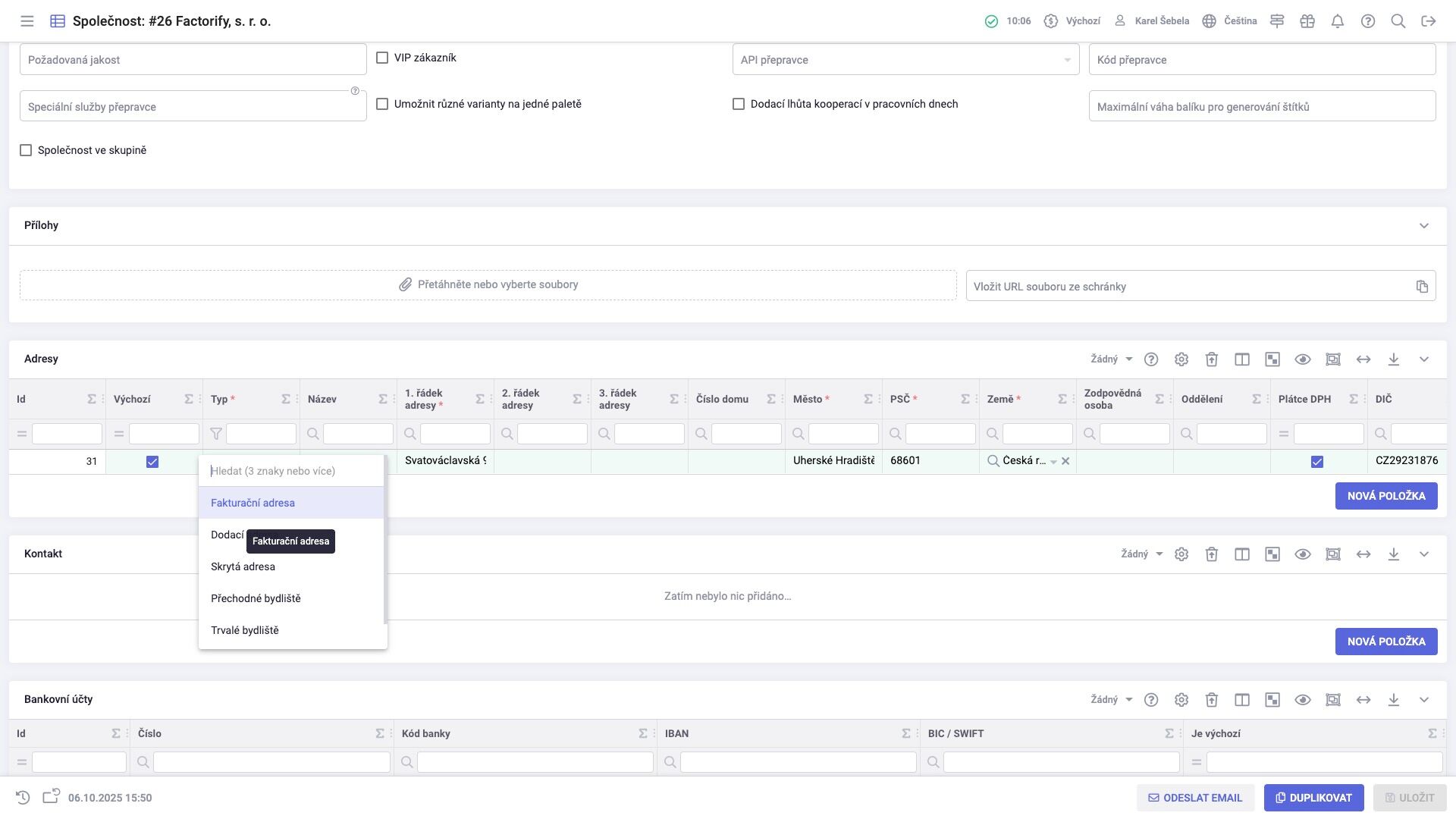Collapse the Přílohy section chevron
Screen dimensions: 1456x819
(1423, 226)
